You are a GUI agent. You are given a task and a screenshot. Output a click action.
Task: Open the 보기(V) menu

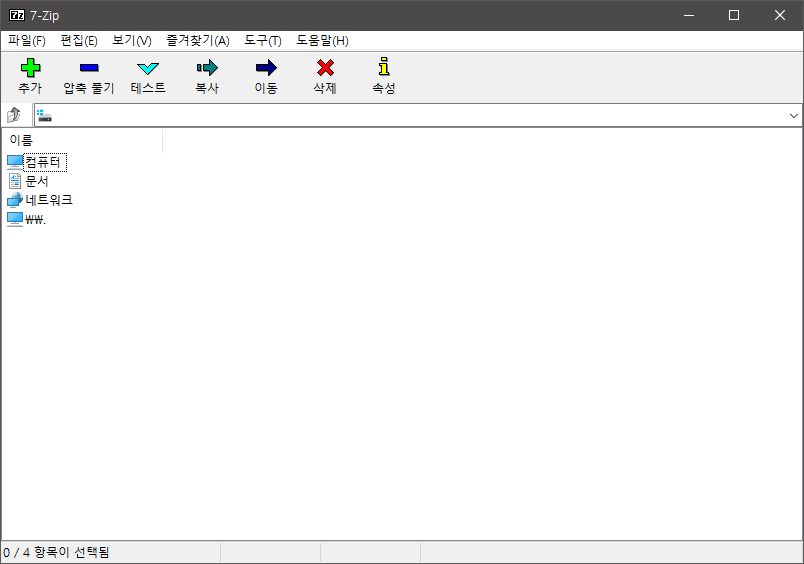click(x=132, y=41)
